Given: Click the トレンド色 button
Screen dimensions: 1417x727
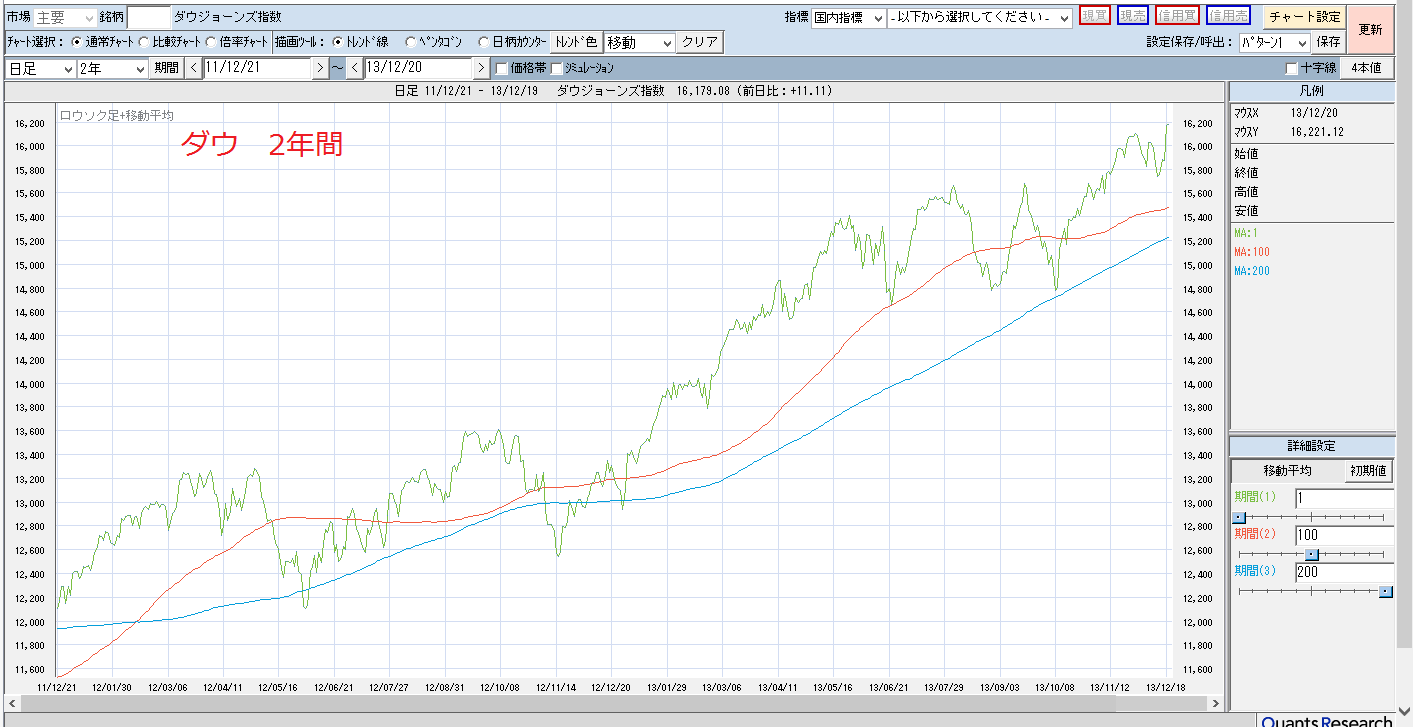Looking at the screenshot, I should pyautogui.click(x=576, y=43).
